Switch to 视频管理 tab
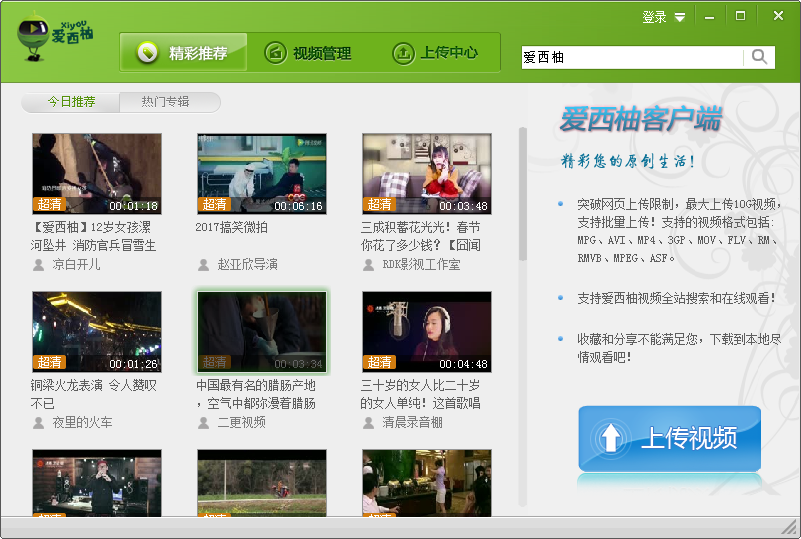 [x=308, y=53]
